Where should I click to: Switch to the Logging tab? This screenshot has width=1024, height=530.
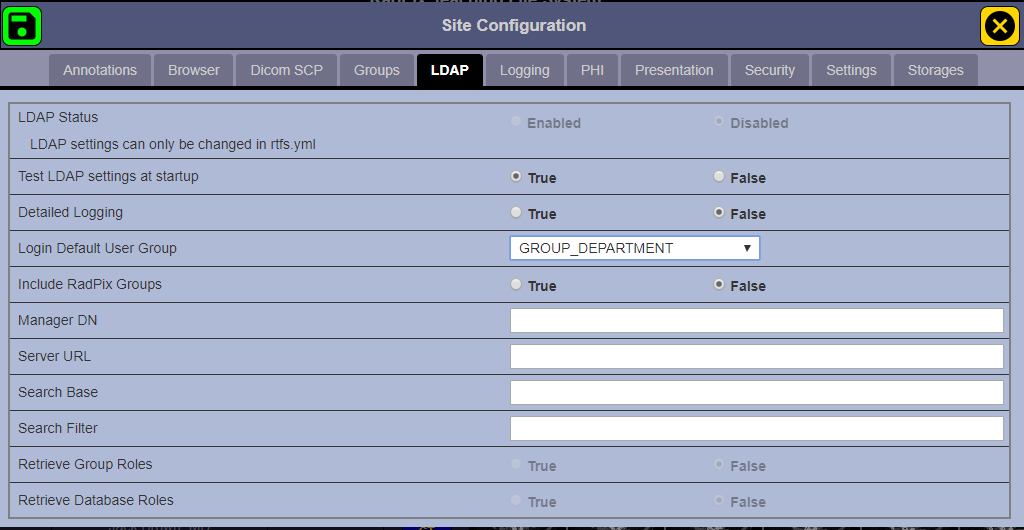[x=524, y=70]
